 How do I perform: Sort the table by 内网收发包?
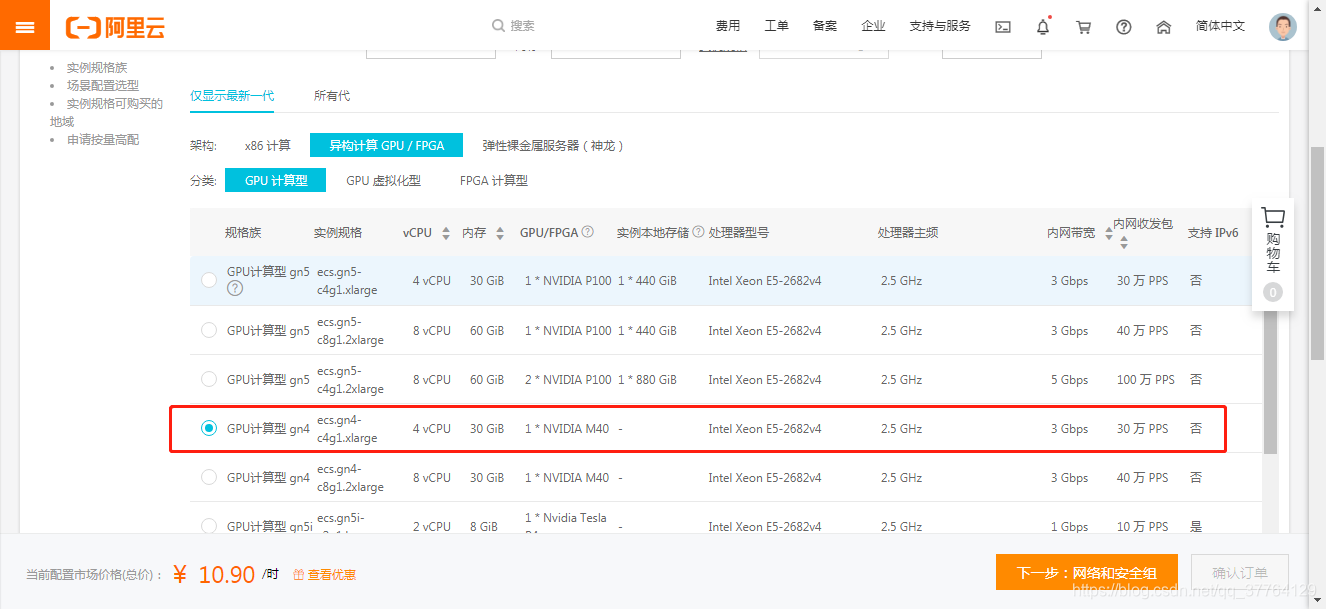pos(1124,242)
